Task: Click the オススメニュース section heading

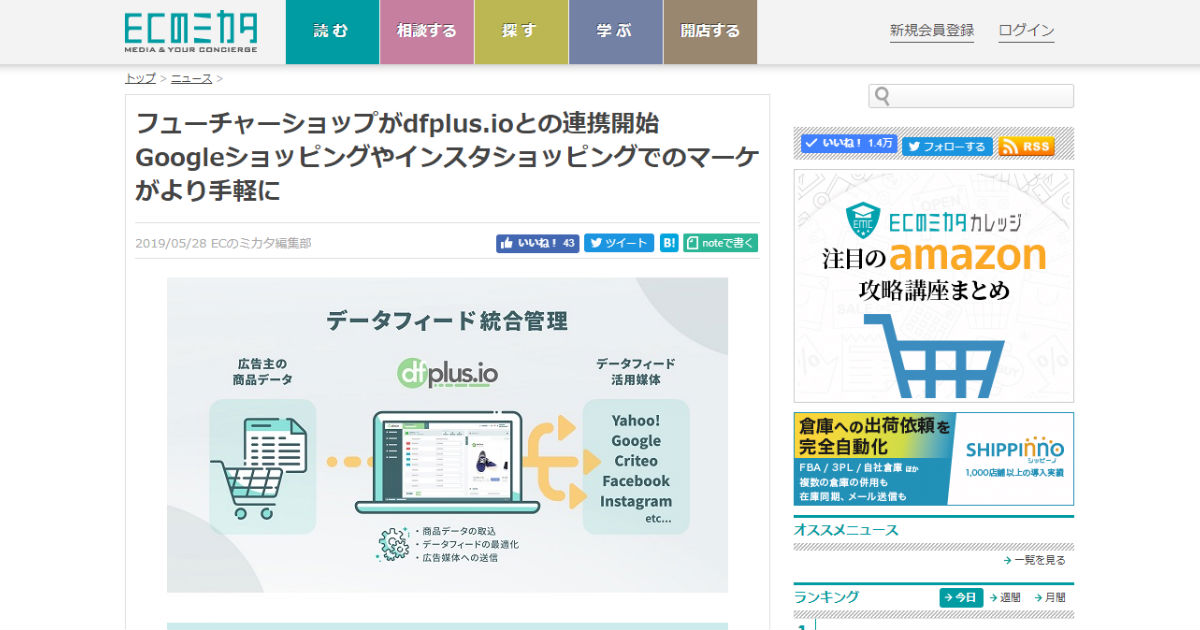Action: pos(846,530)
